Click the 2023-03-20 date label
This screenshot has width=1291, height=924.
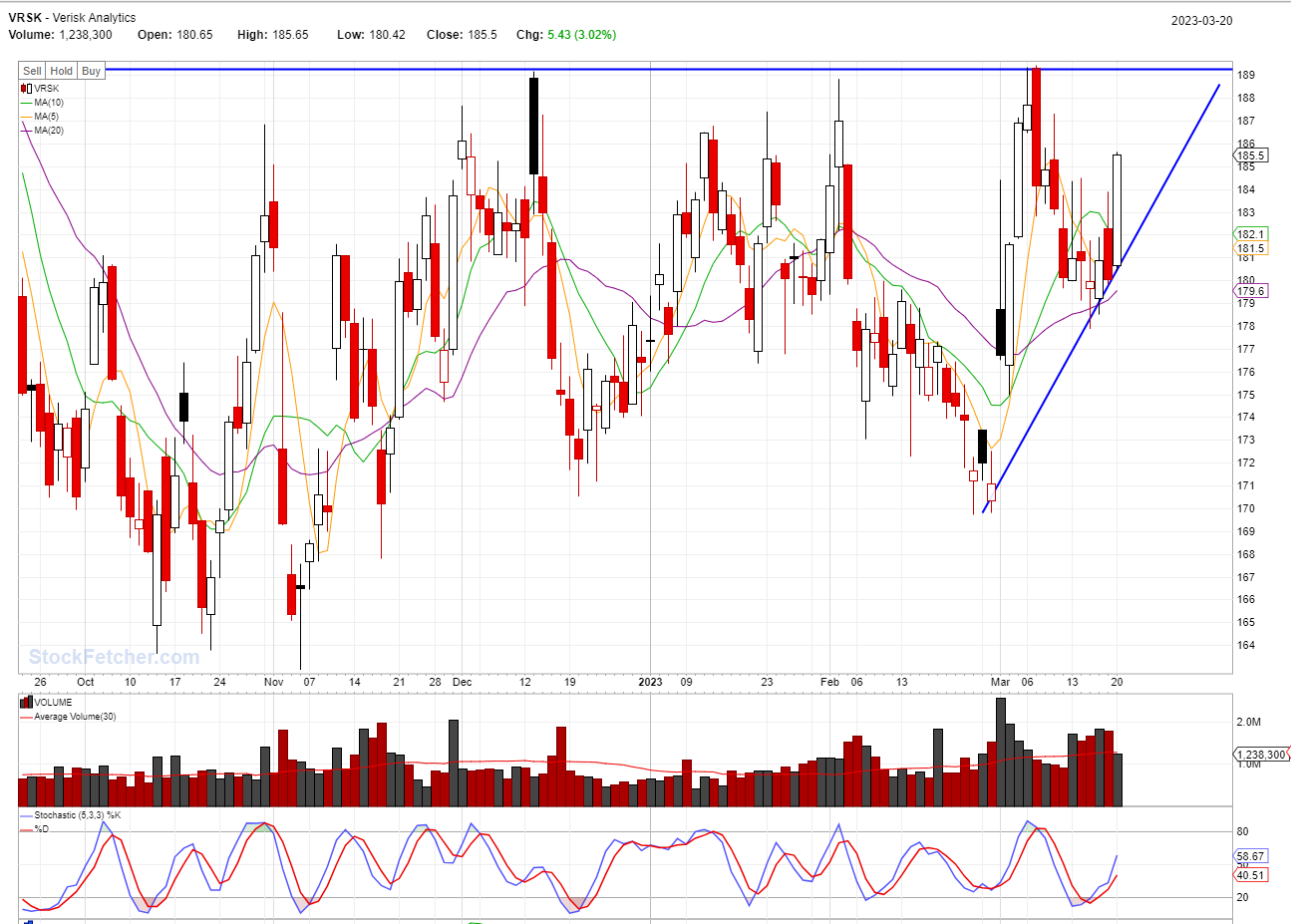tap(1201, 21)
